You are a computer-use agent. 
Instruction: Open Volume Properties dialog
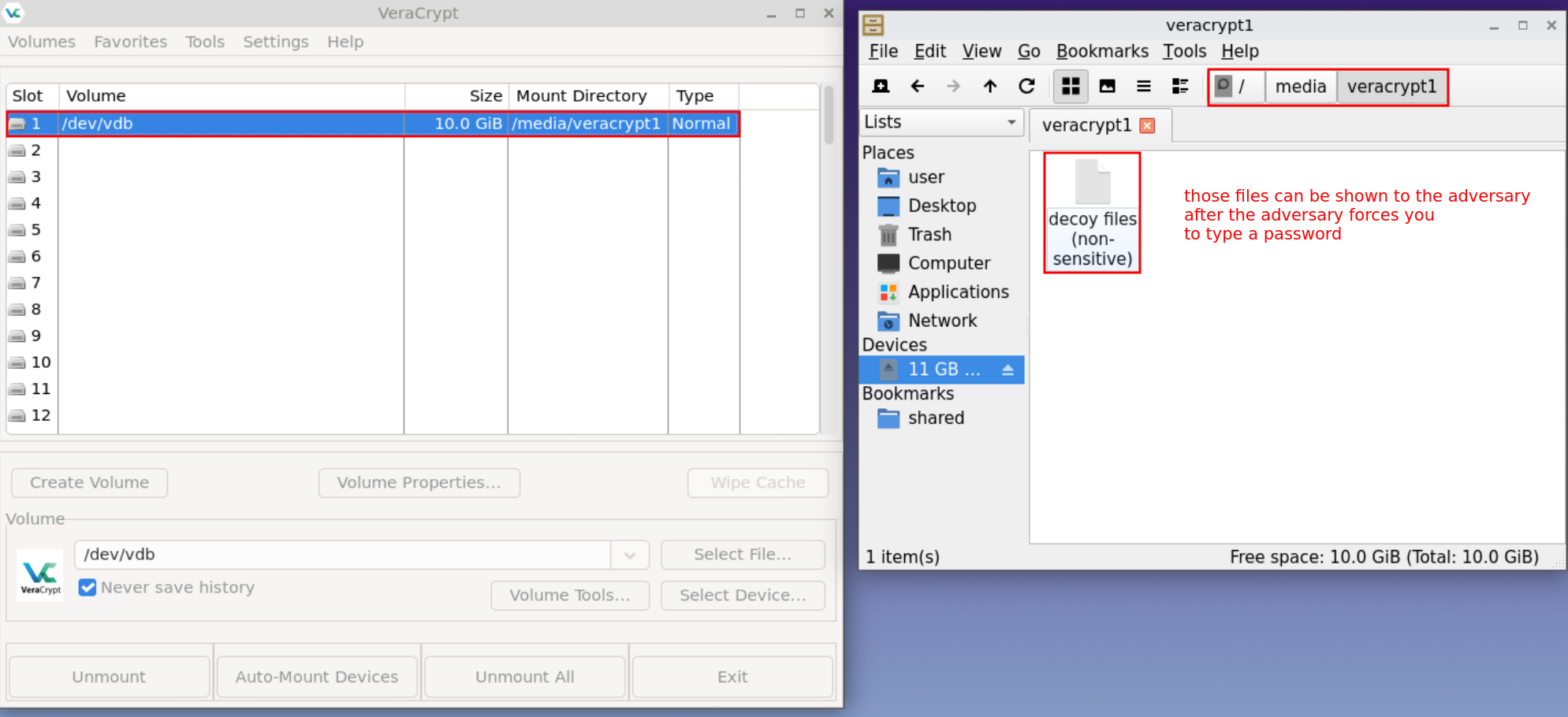tap(419, 483)
